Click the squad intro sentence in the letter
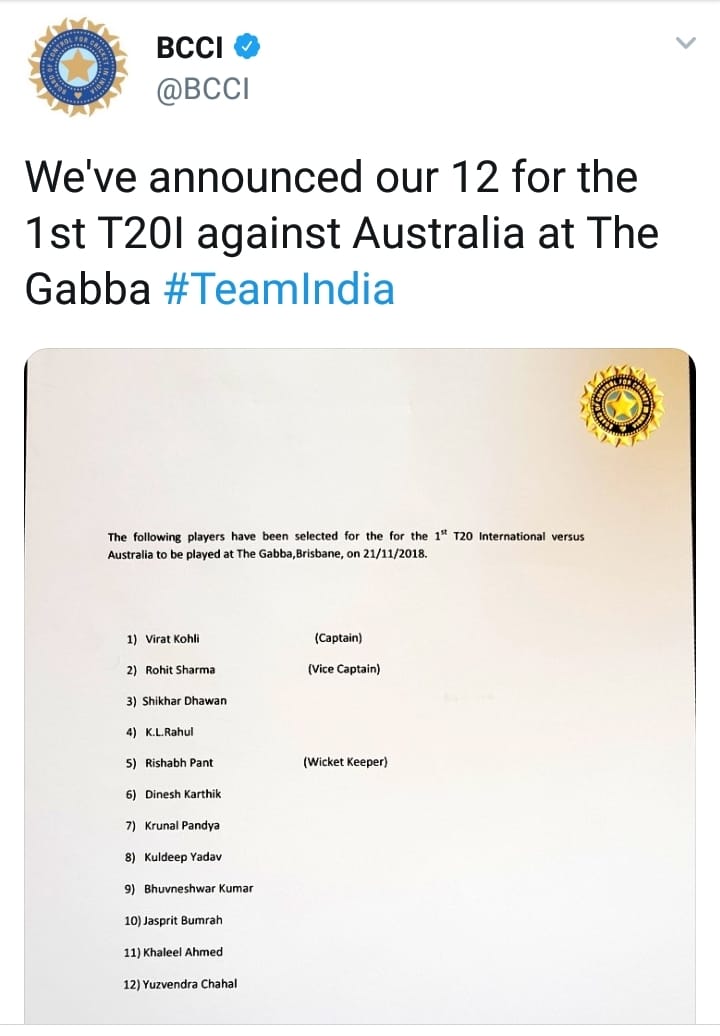Screen dimensions: 720x1036 click(345, 544)
